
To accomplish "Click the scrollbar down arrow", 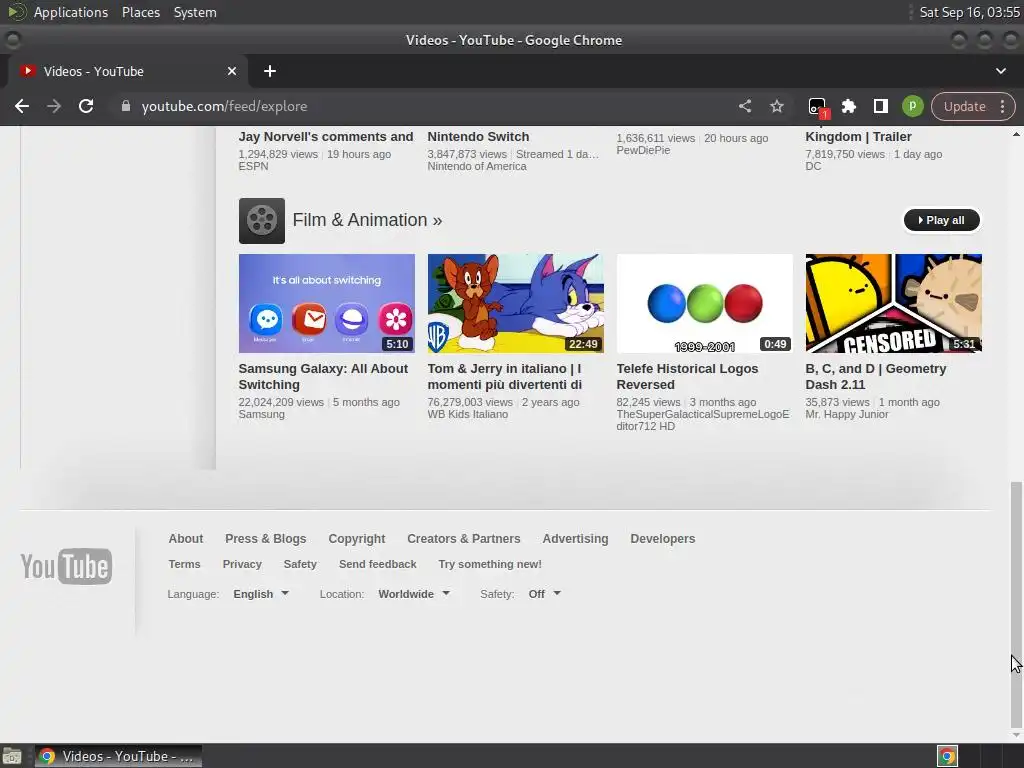I will tap(1016, 735).
